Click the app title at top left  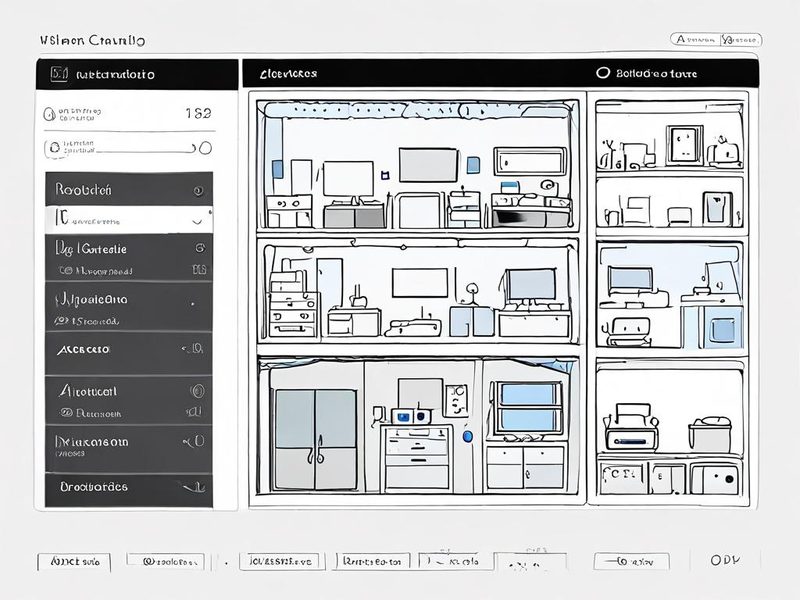[92, 40]
